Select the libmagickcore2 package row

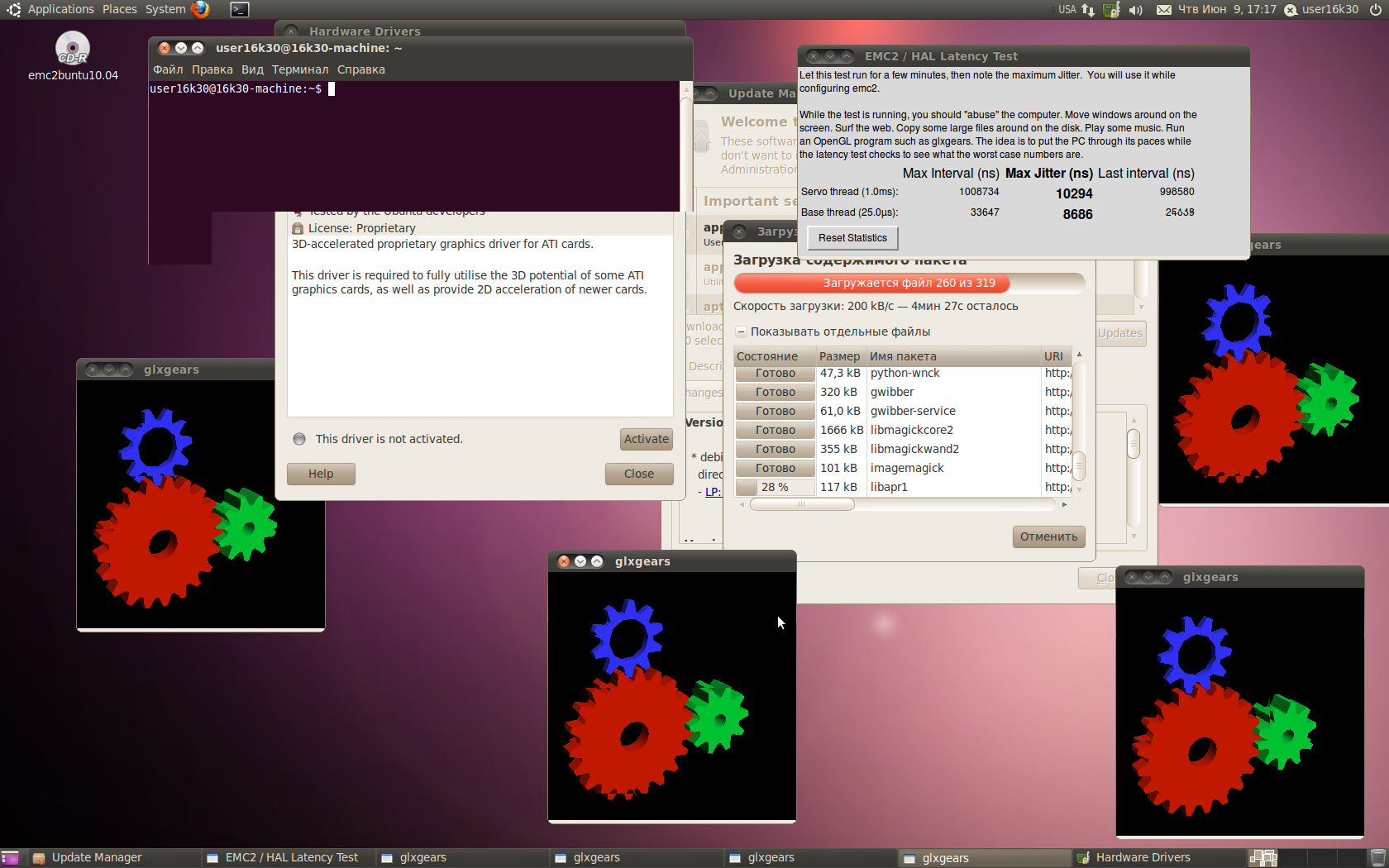pyautogui.click(x=903, y=430)
